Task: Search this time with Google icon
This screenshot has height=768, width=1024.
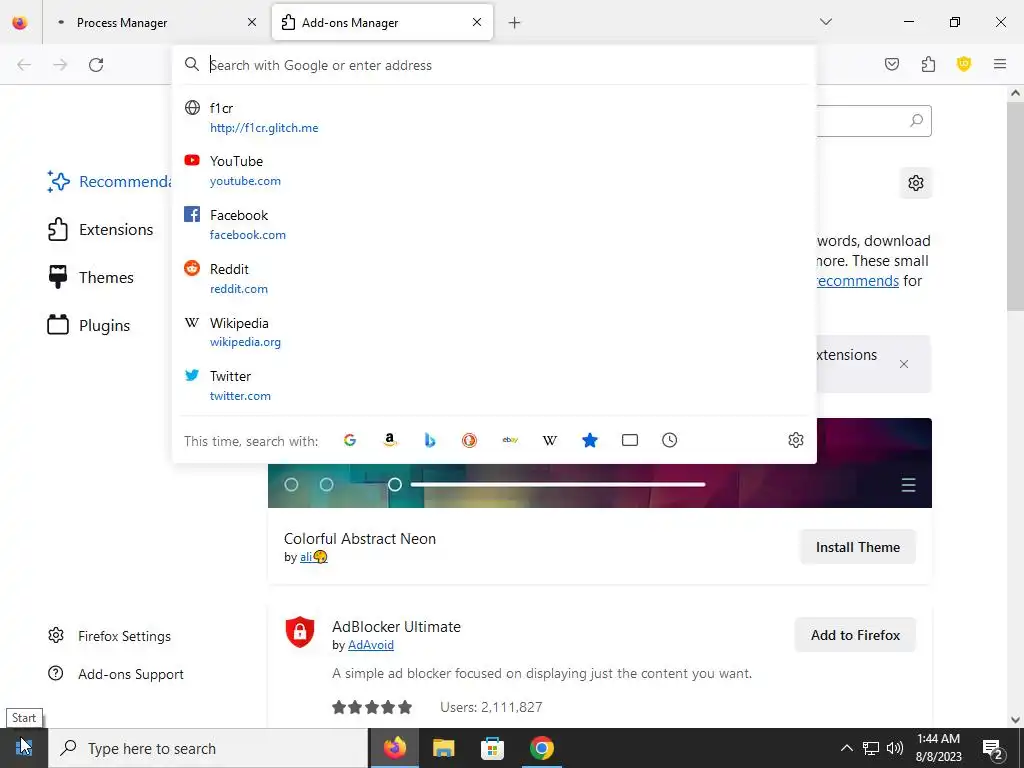Action: 350,440
